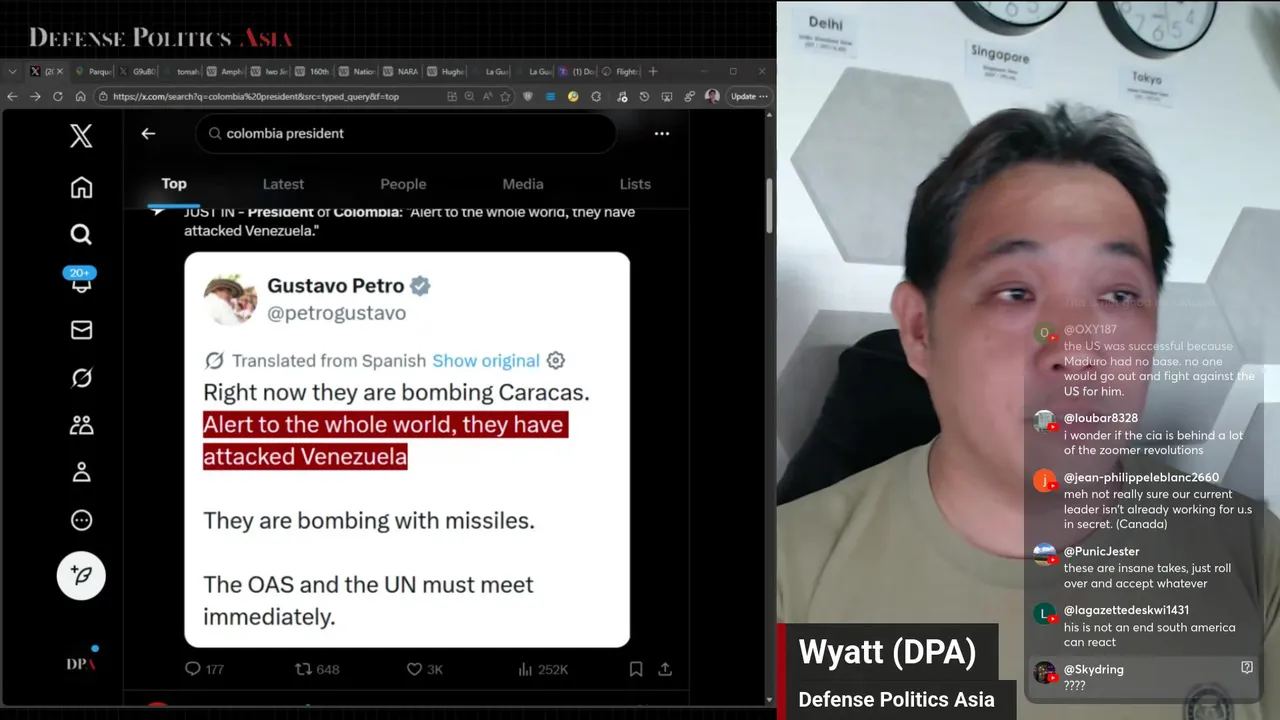
Task: Open a new browser tab with plus
Action: point(653,71)
